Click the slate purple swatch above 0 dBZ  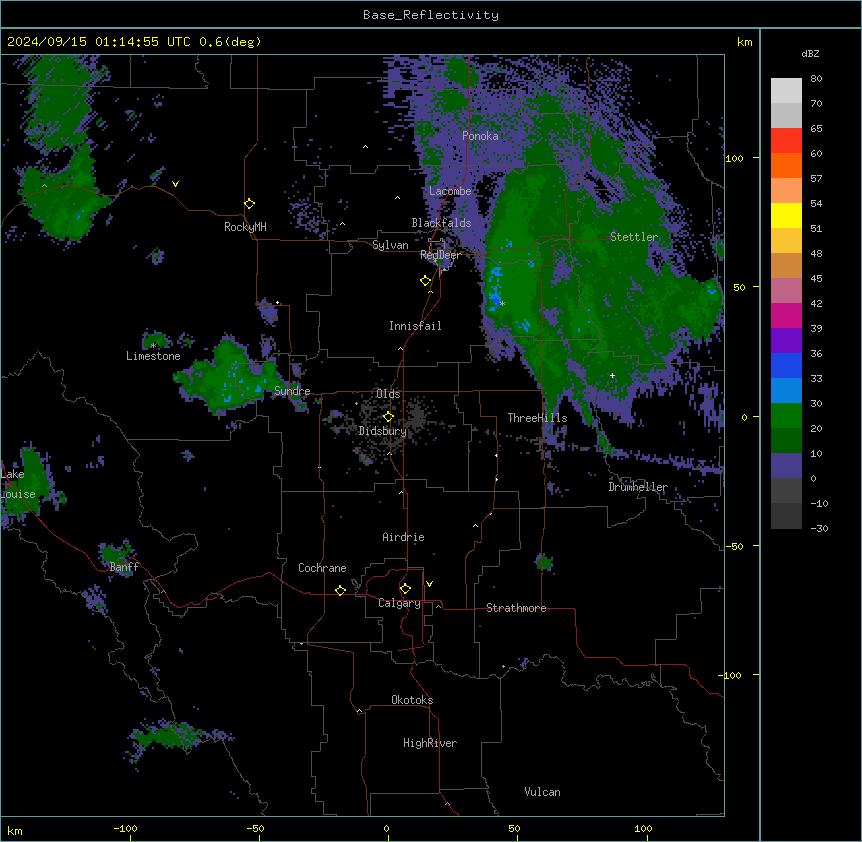[786, 466]
